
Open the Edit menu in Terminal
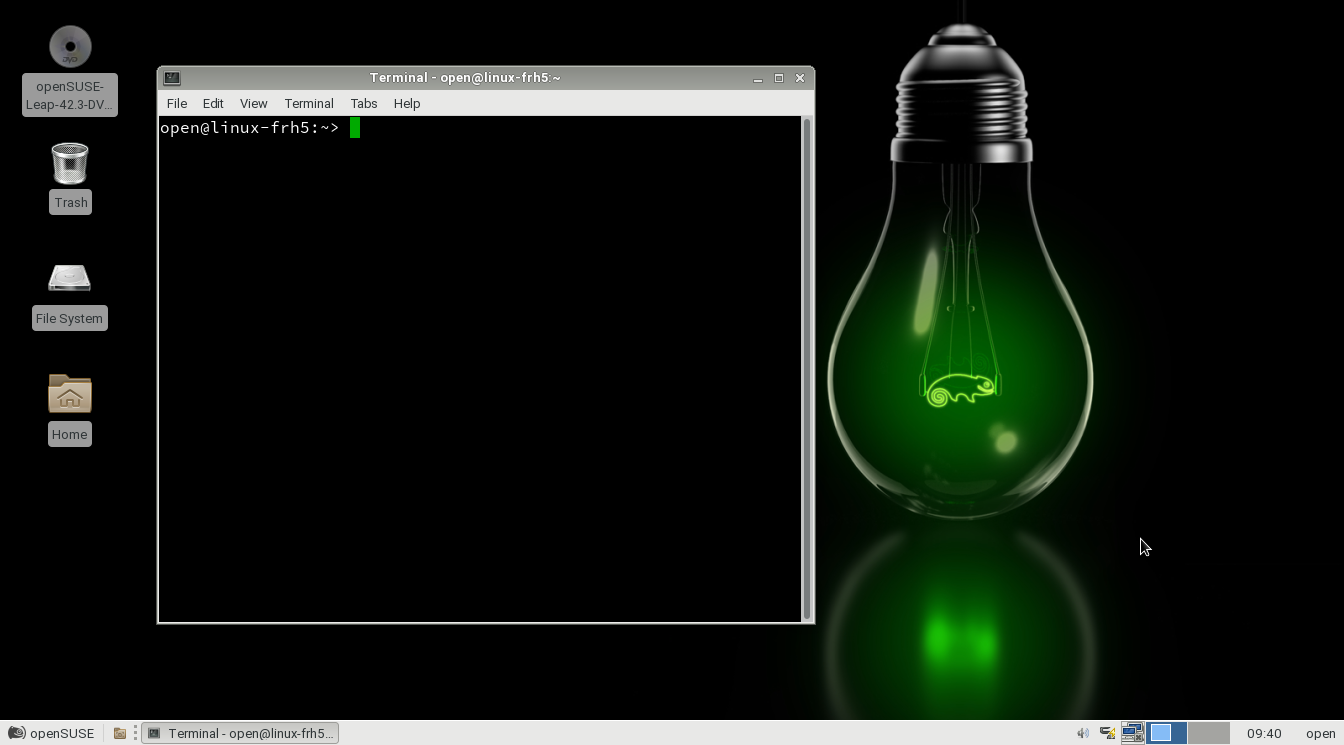(x=213, y=103)
